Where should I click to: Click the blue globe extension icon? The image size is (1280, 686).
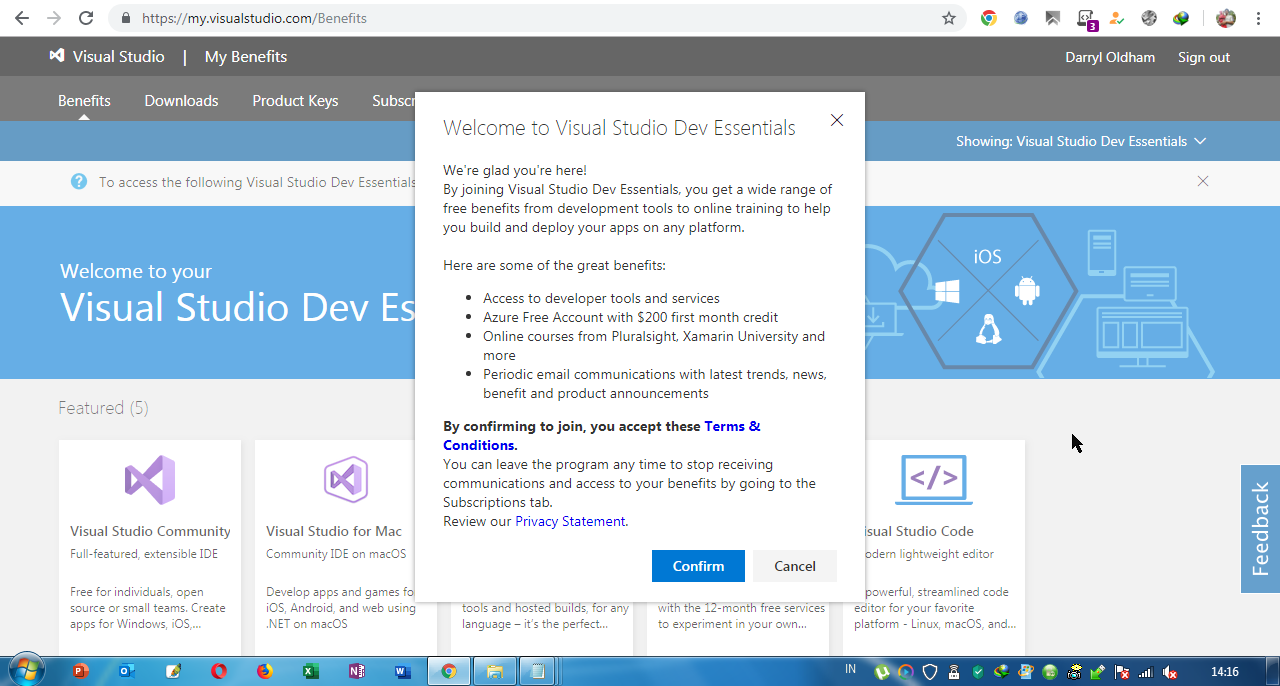pyautogui.click(x=1021, y=18)
